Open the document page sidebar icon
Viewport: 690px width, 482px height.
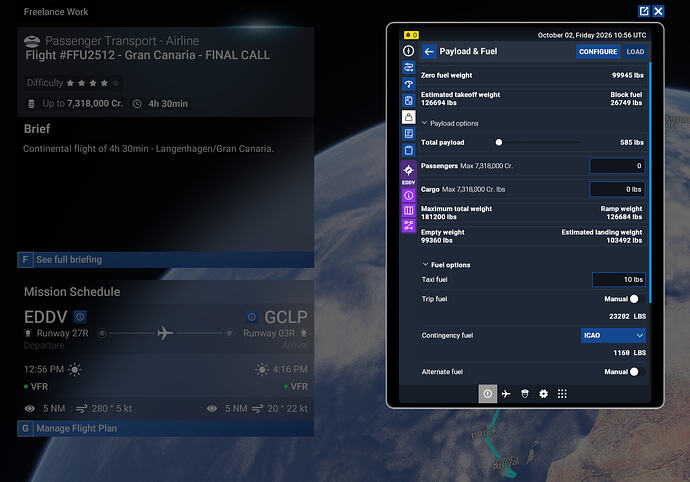coord(408,134)
